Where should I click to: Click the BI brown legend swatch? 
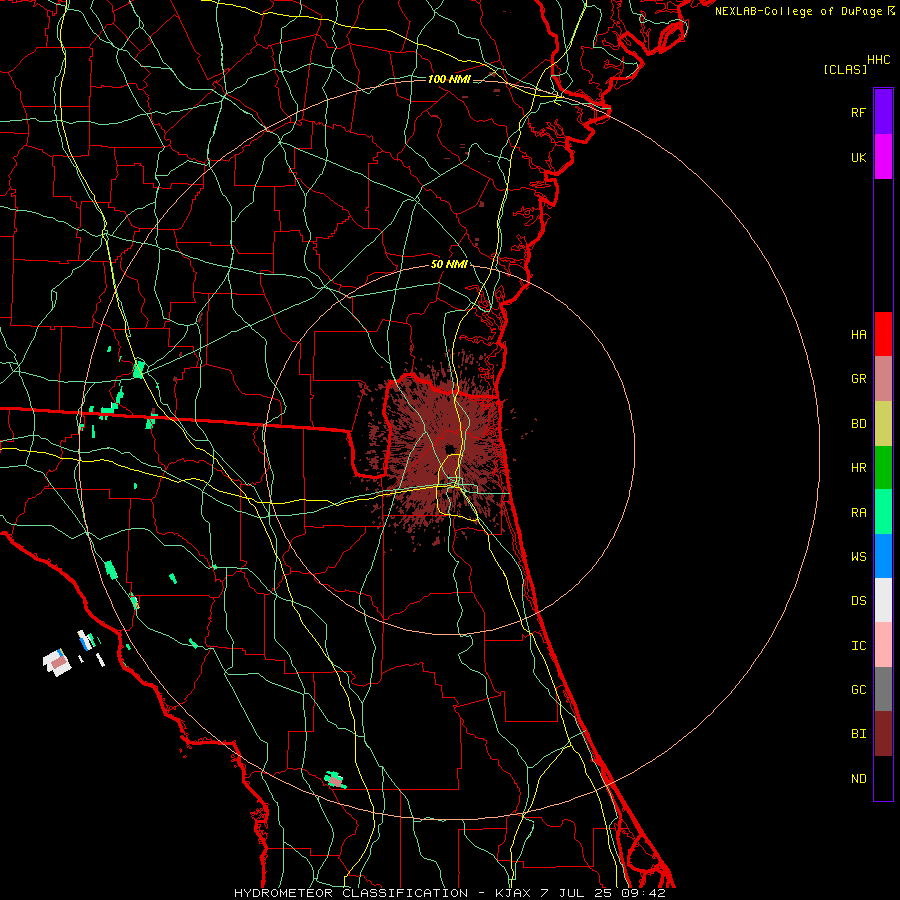[883, 734]
